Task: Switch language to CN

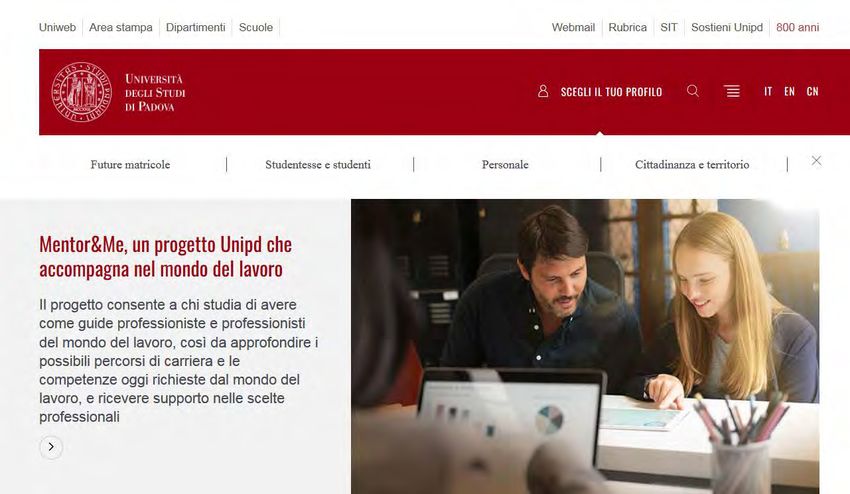Action: [x=812, y=91]
